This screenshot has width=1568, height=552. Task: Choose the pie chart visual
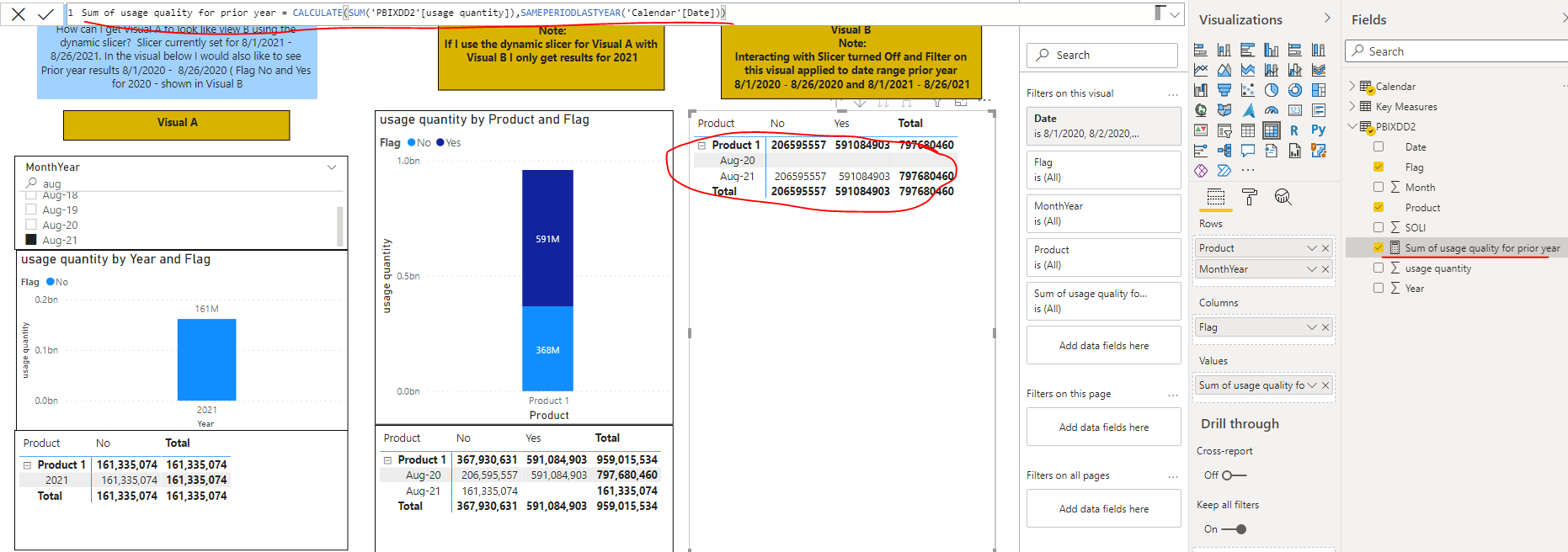point(1272,90)
